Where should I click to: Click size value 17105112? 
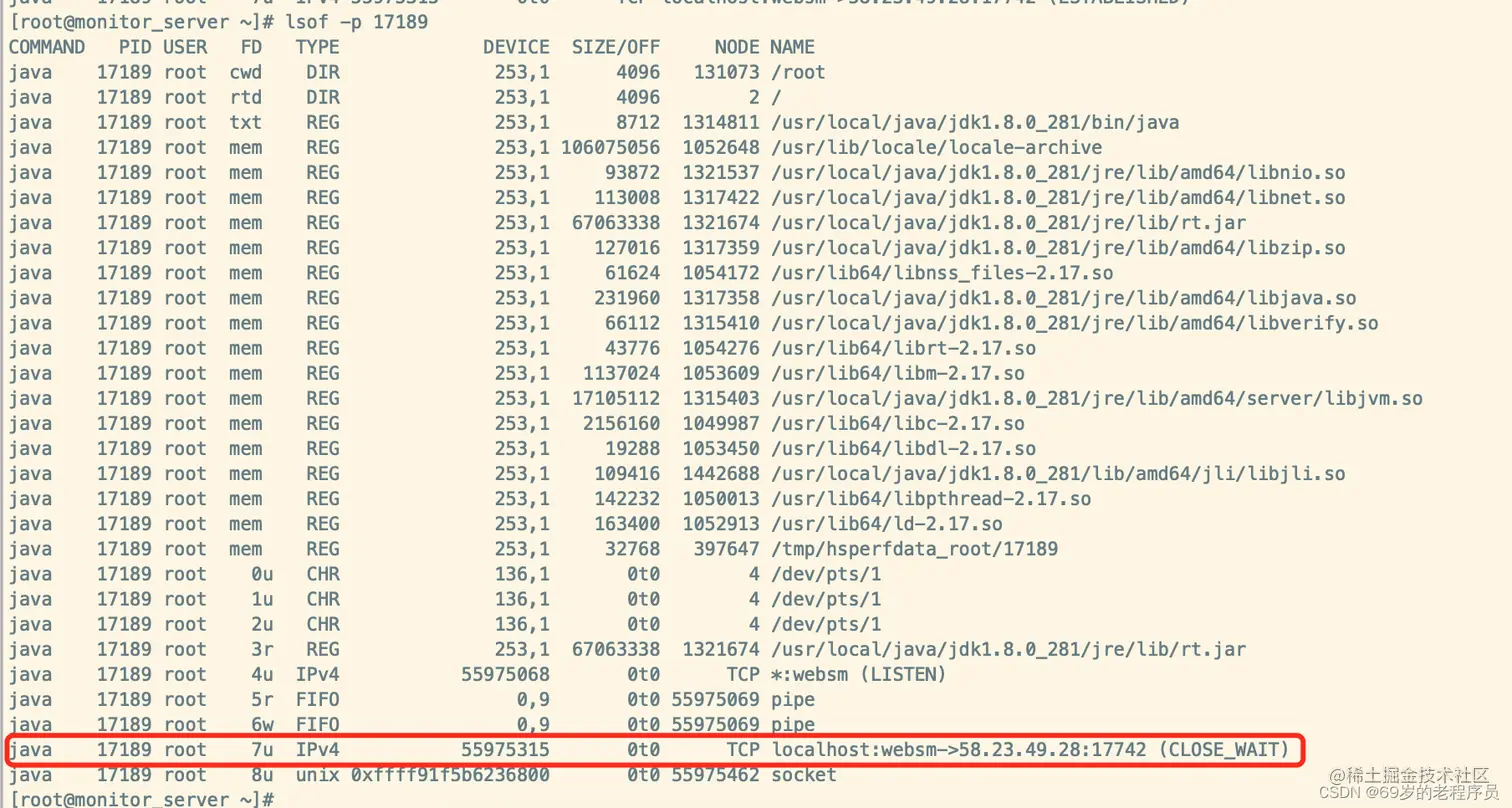click(x=616, y=398)
